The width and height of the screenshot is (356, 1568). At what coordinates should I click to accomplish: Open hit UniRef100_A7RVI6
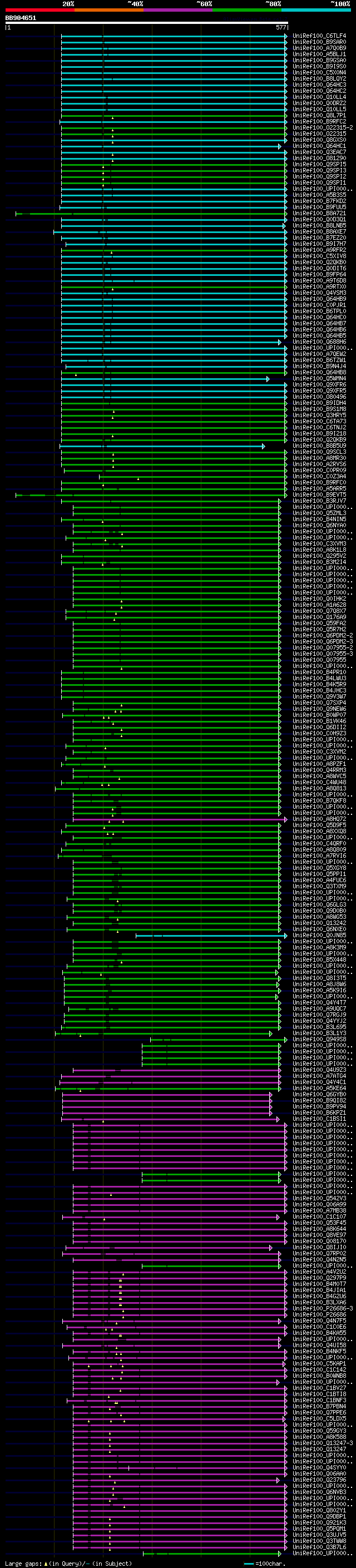319,856
